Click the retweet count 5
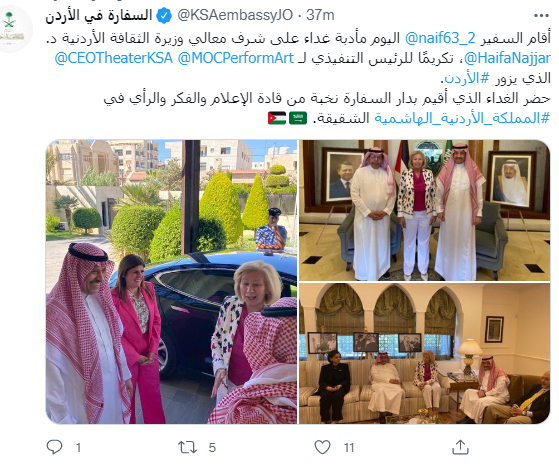The height and width of the screenshot is (467, 559). (x=212, y=447)
